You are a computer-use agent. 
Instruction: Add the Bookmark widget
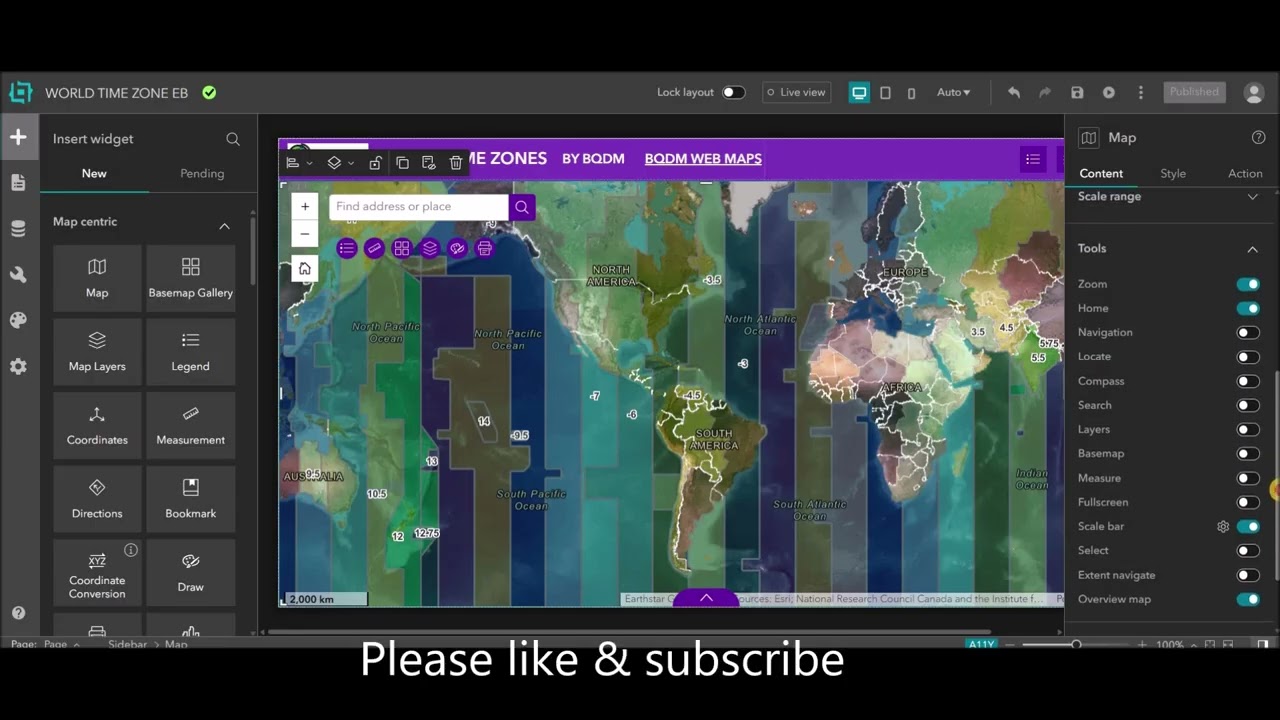coord(191,499)
